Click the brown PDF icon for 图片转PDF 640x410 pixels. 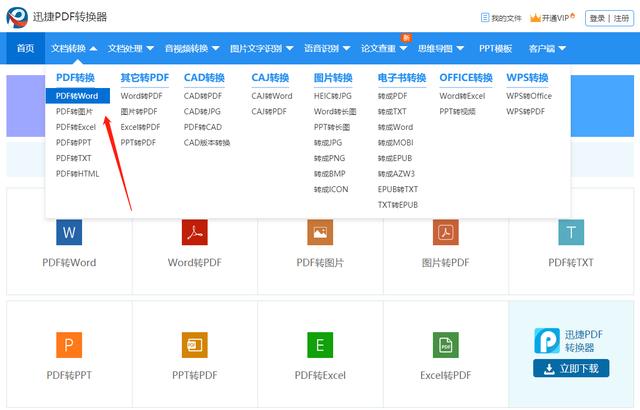446,232
